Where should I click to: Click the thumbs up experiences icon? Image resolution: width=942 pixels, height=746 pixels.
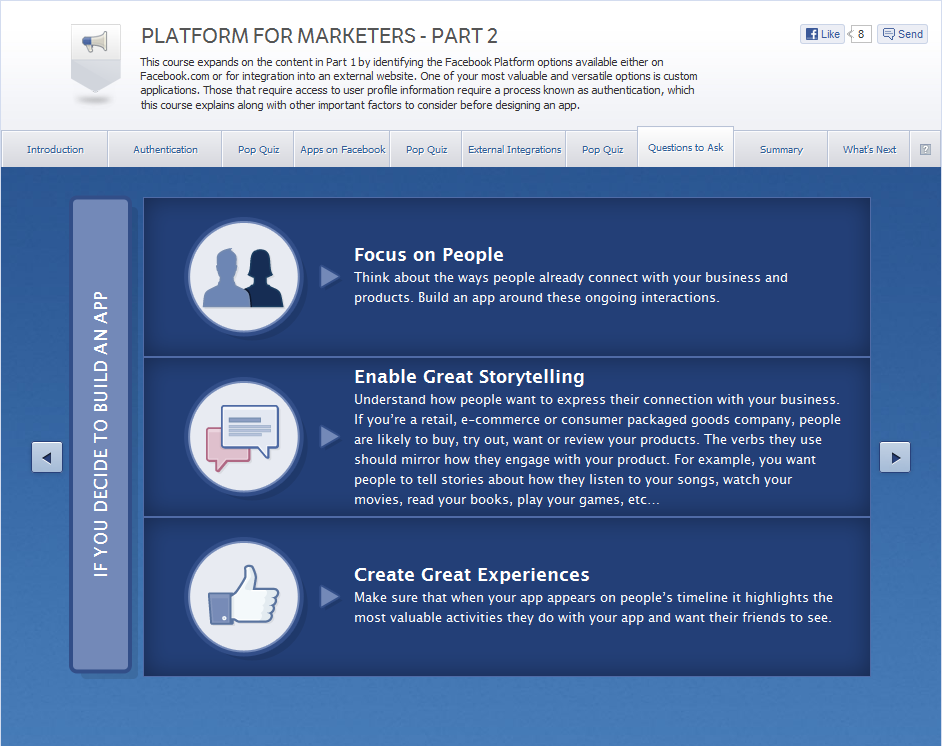click(x=244, y=596)
